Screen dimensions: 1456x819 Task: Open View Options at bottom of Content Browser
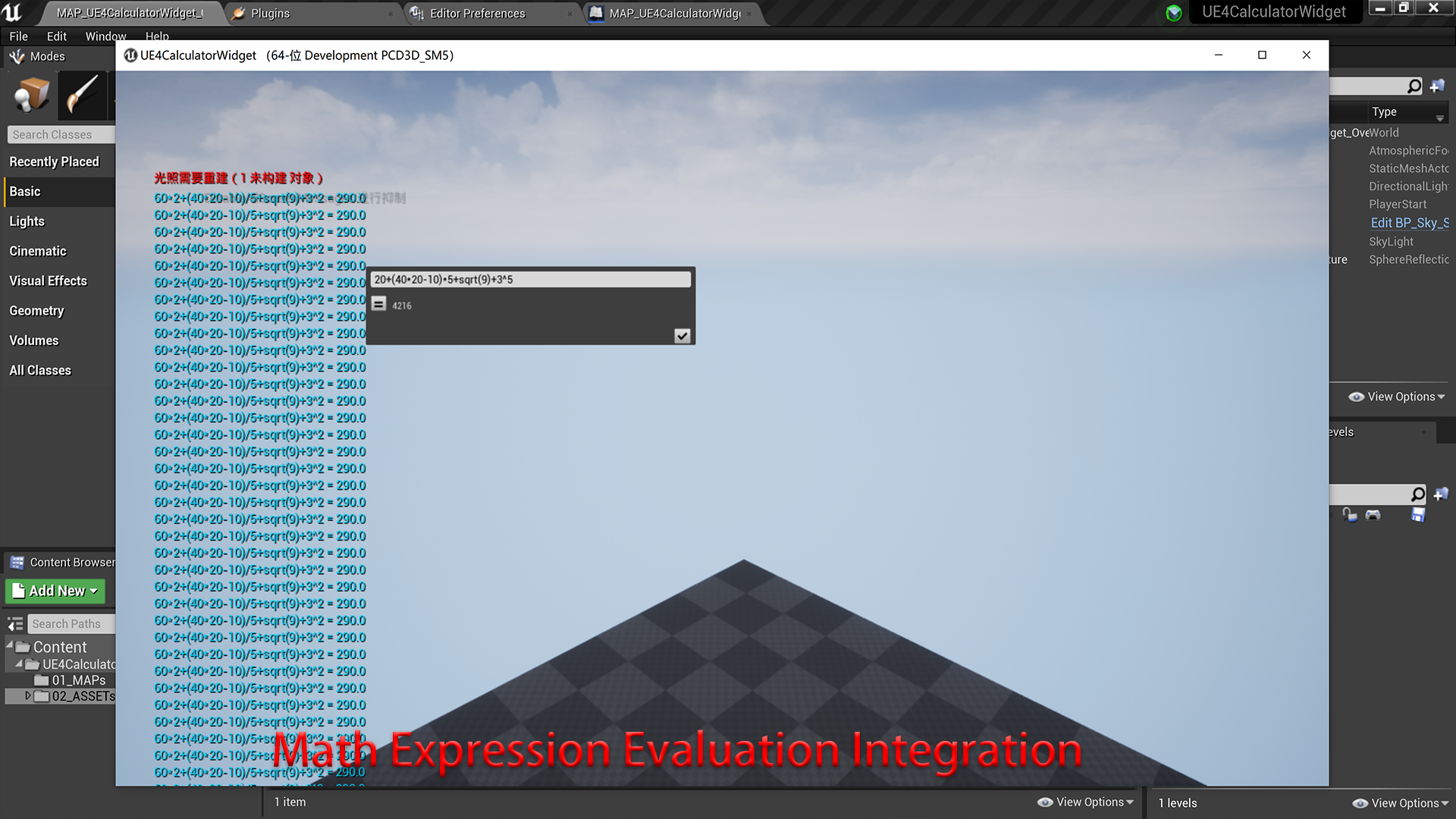pos(1084,802)
